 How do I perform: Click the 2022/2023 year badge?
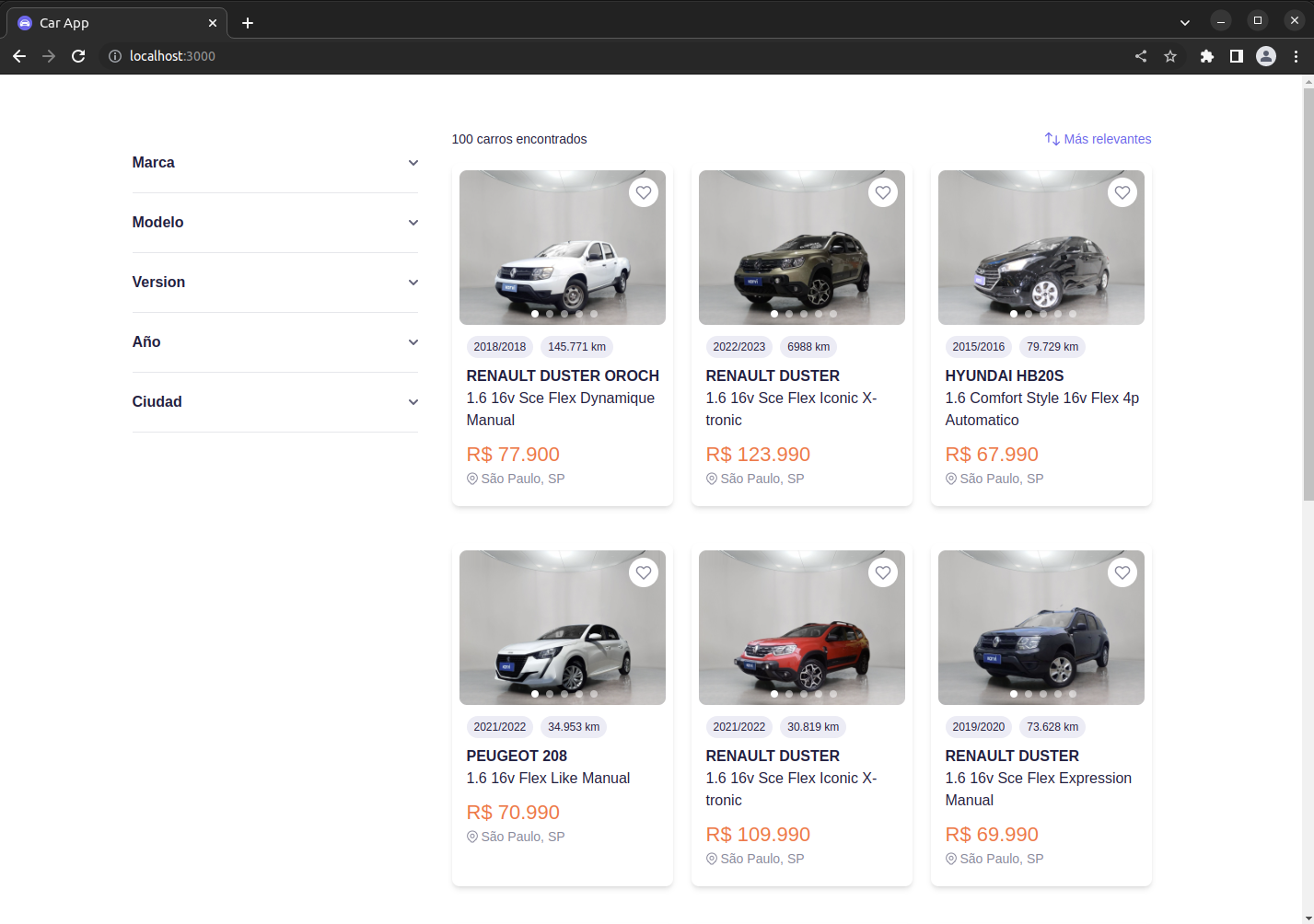click(739, 347)
